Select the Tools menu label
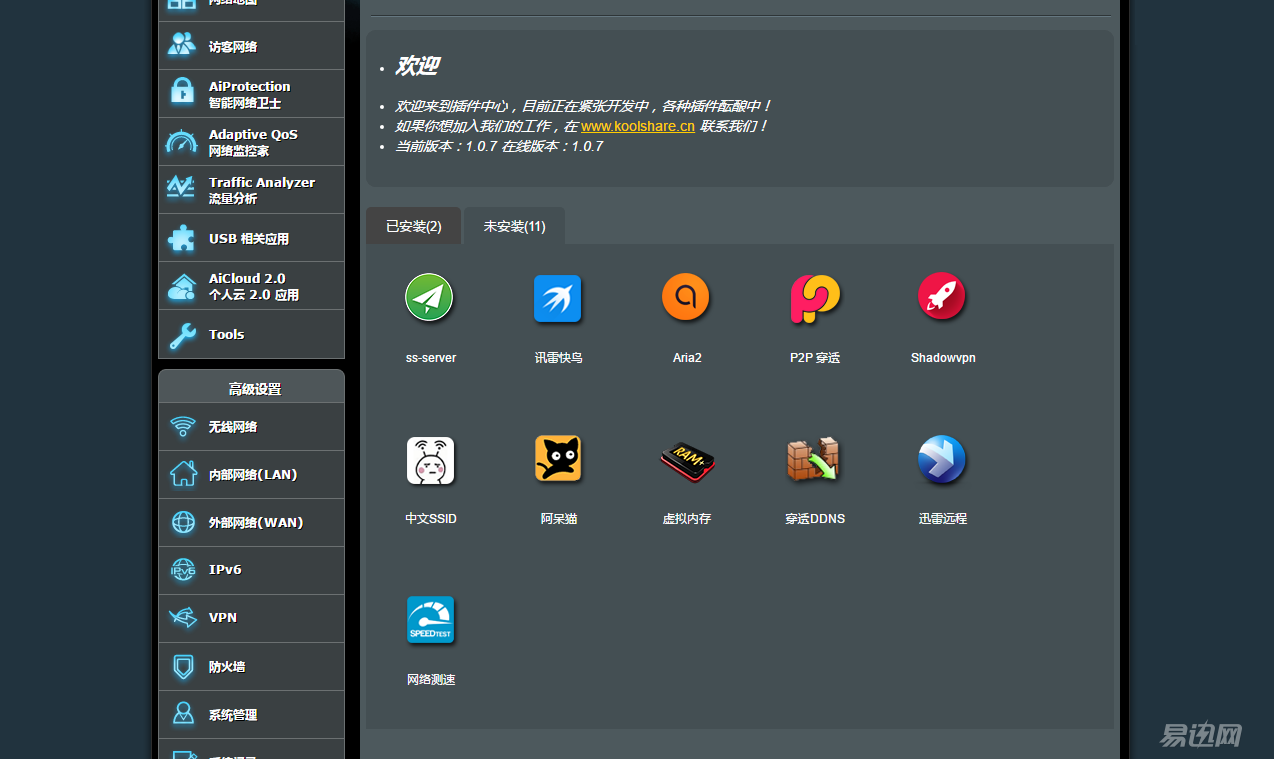 point(227,335)
